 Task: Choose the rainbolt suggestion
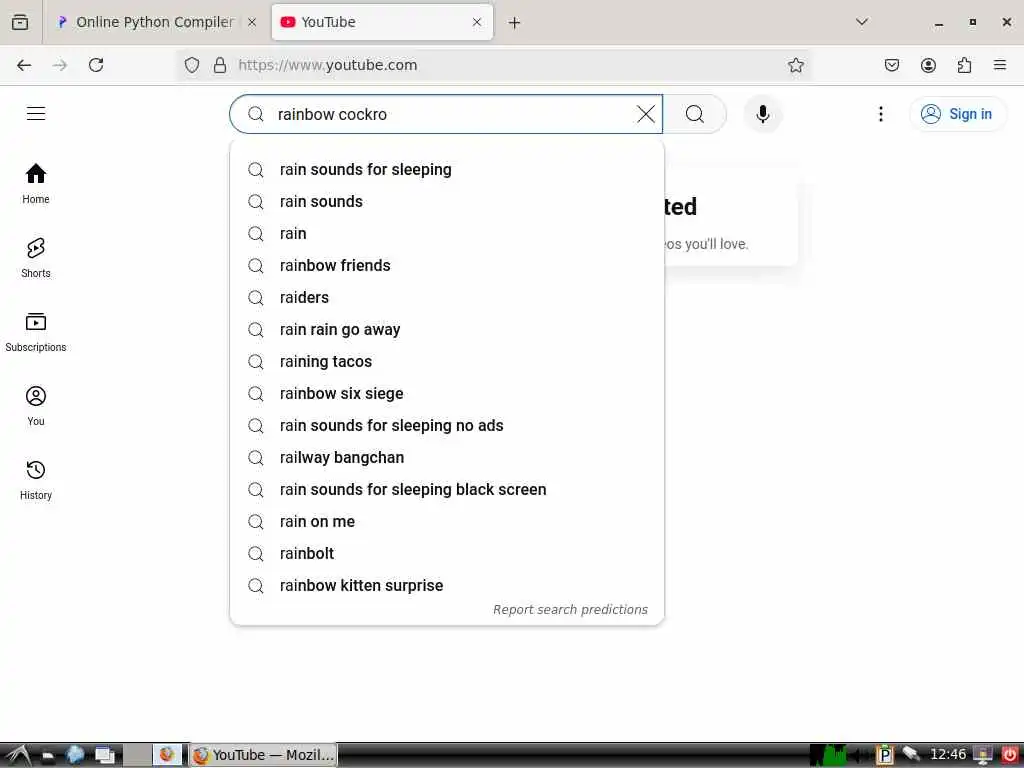[x=447, y=554]
